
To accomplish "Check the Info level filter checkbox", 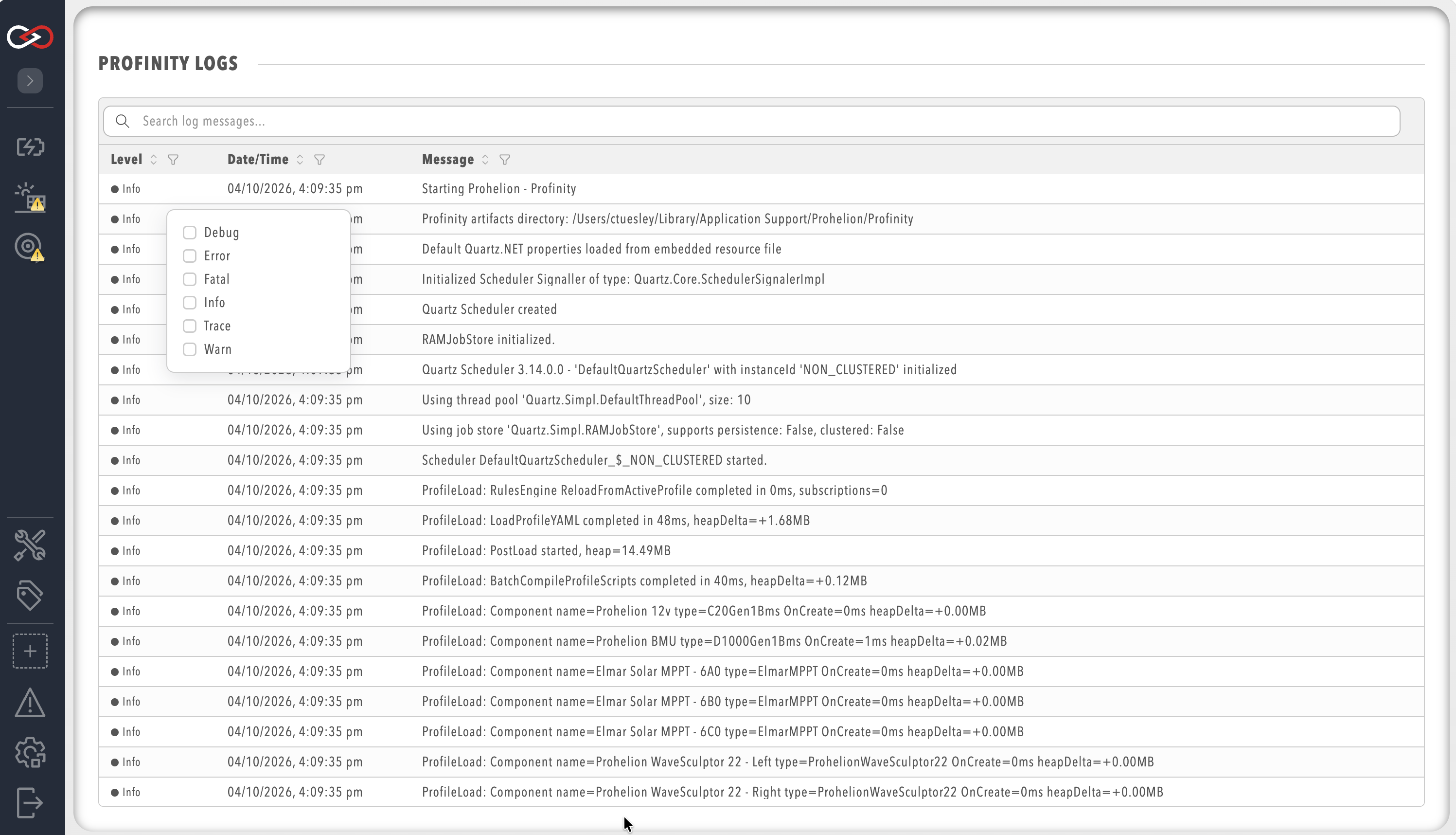I will (190, 303).
